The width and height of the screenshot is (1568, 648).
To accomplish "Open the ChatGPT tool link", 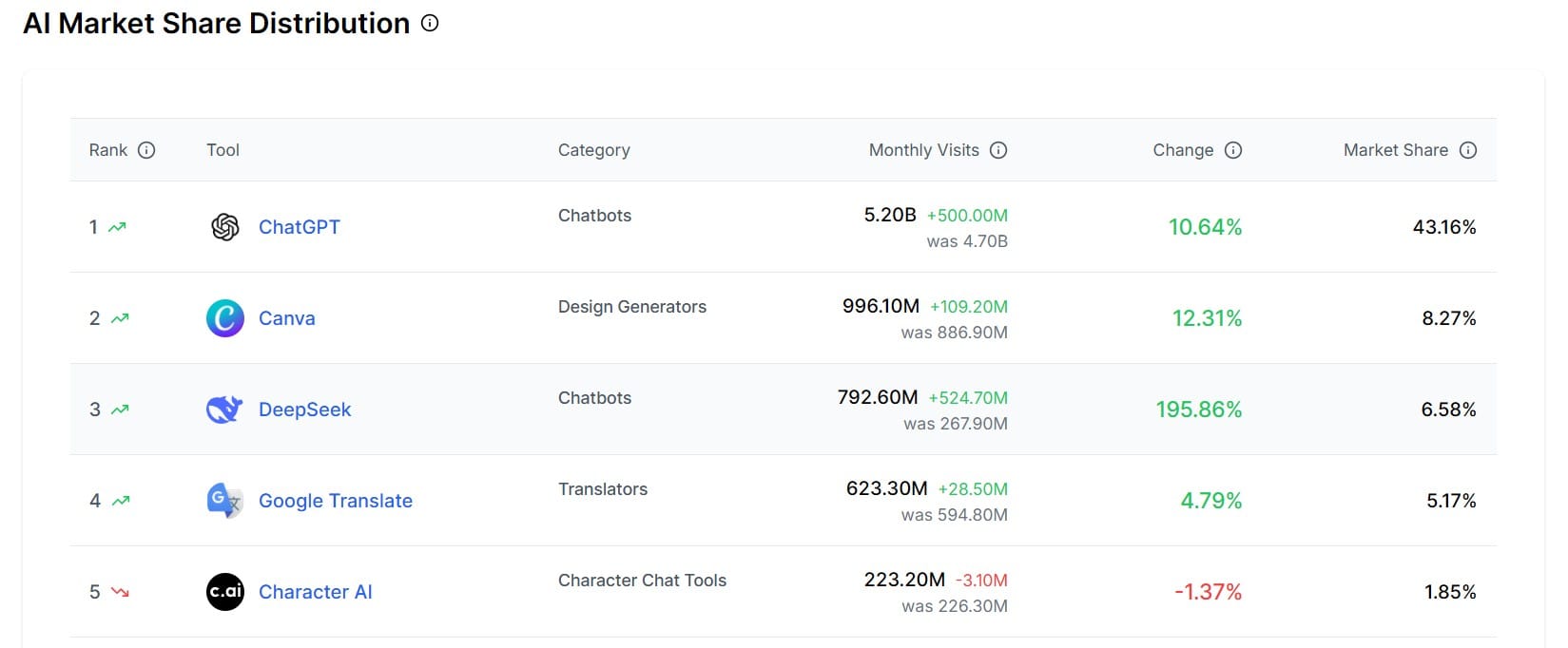I will tap(300, 227).
